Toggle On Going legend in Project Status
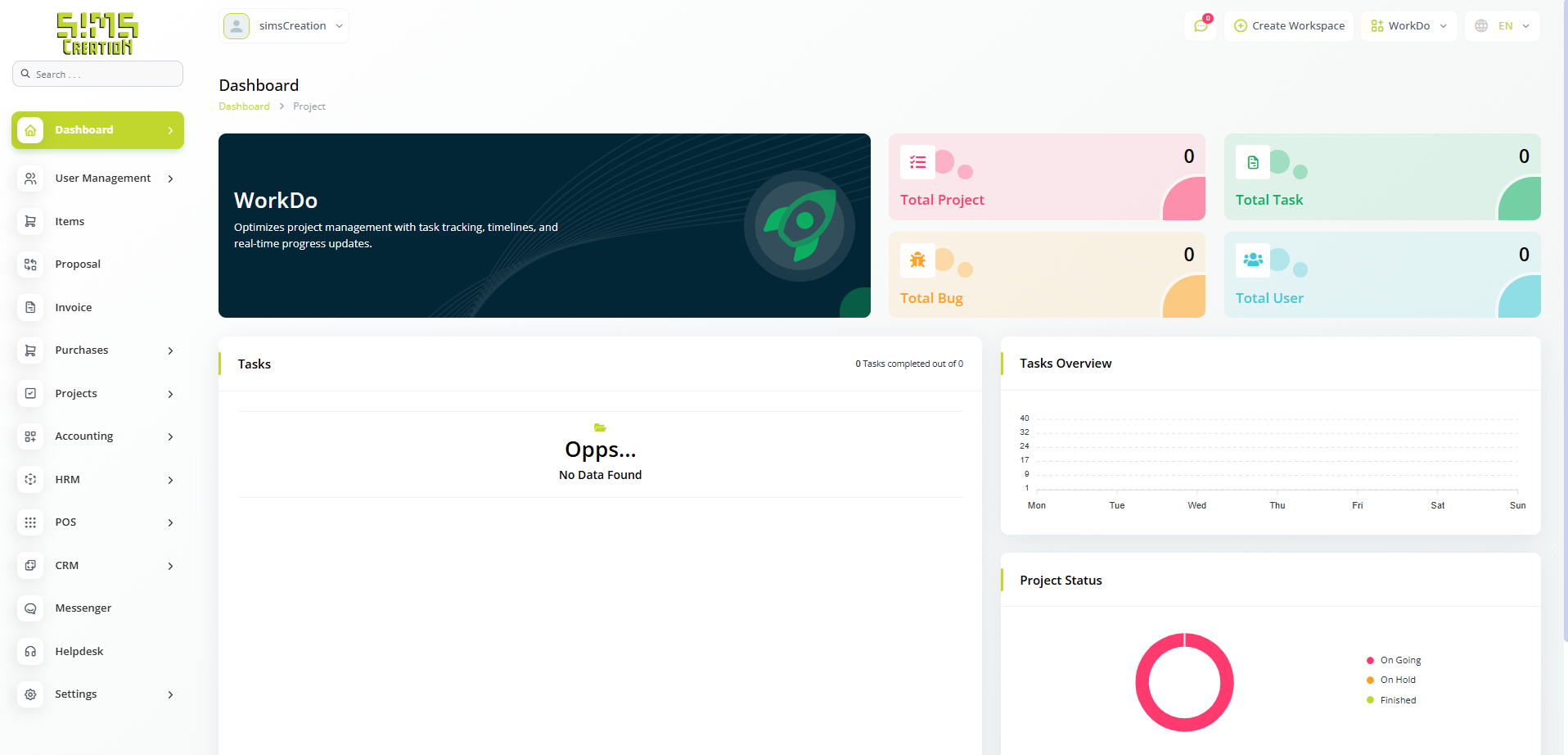Viewport: 1568px width, 755px height. [1399, 661]
